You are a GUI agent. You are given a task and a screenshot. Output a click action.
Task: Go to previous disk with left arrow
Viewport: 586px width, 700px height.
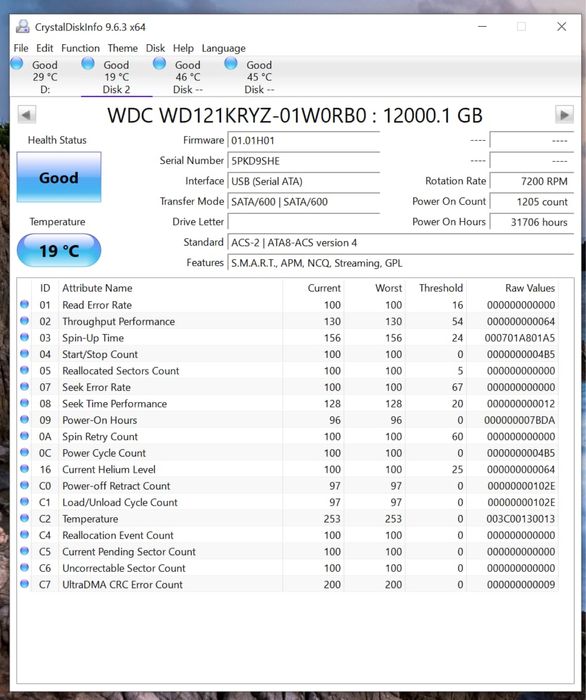click(26, 115)
